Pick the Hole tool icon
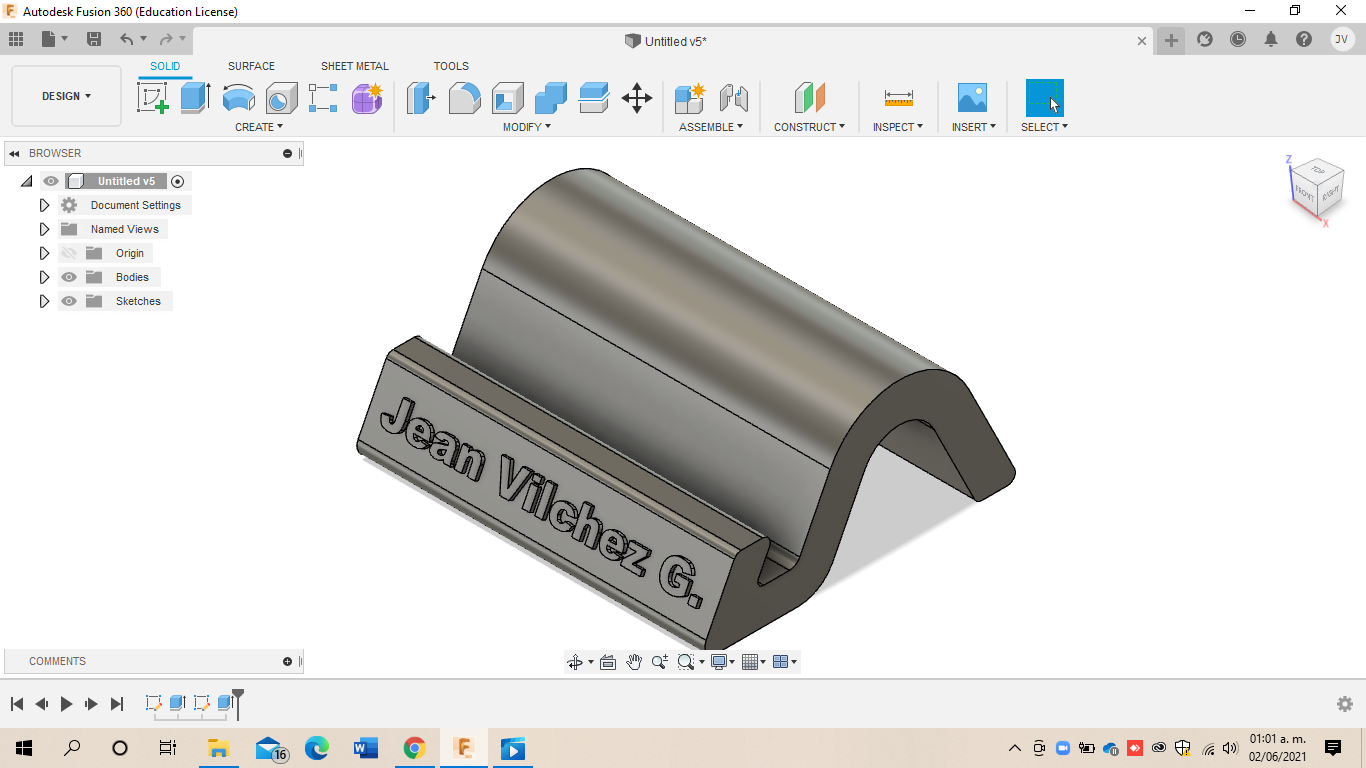 tap(281, 98)
